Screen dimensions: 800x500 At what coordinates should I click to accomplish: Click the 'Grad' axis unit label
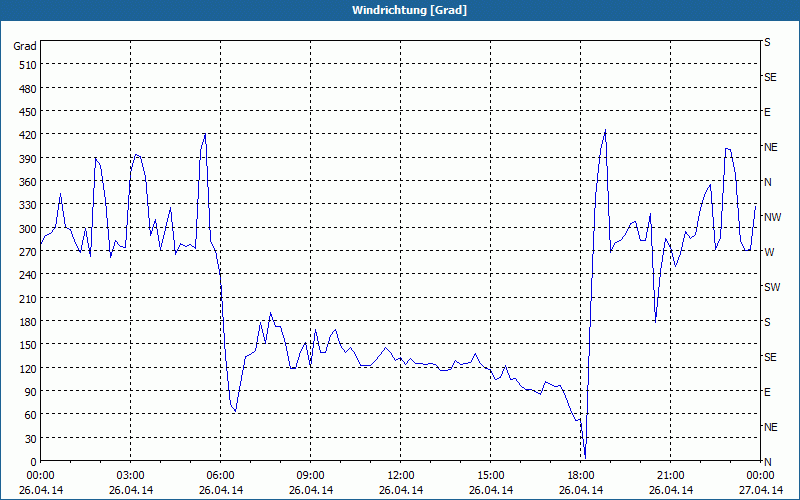(25, 46)
